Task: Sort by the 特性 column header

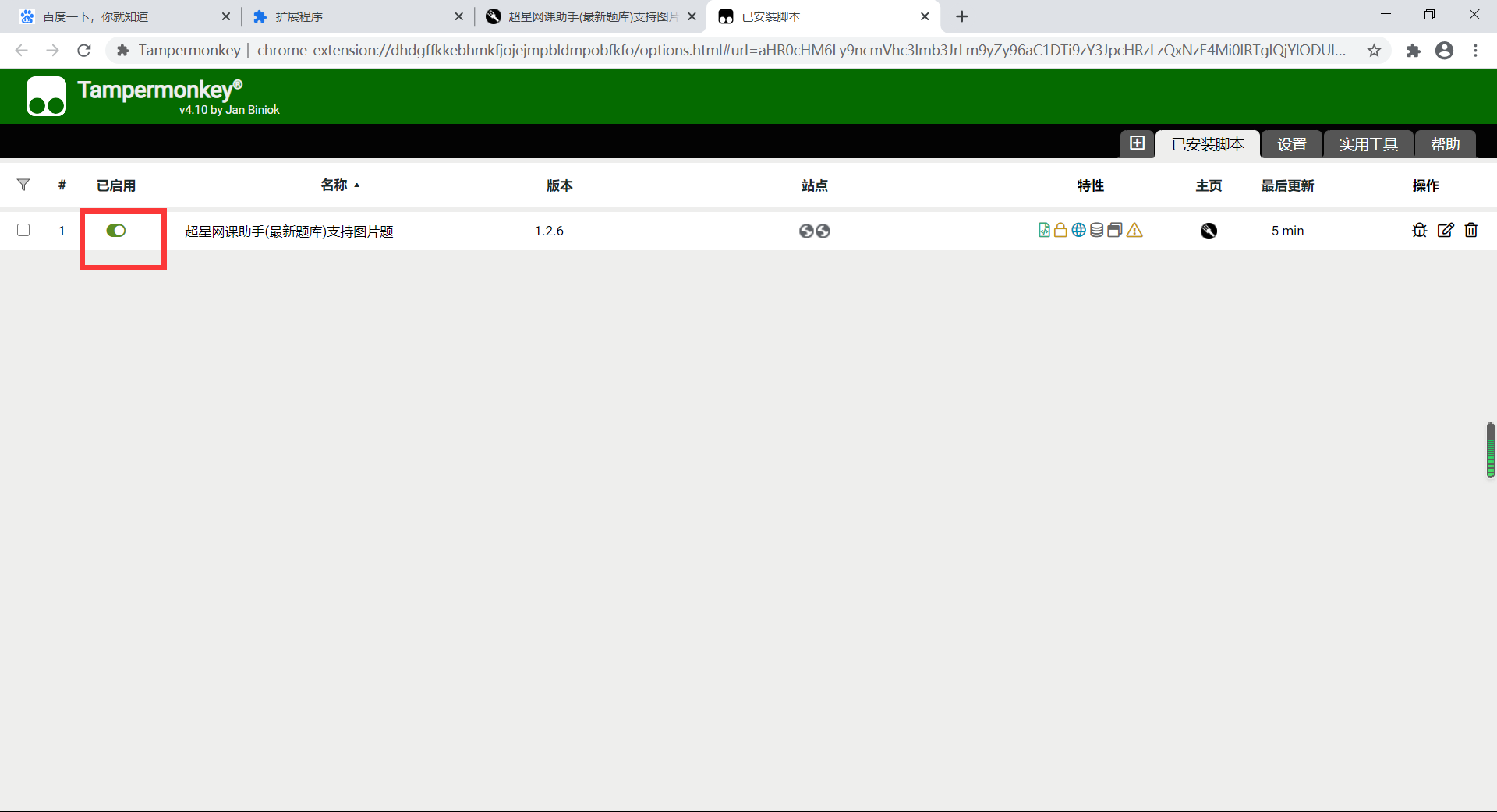Action: pyautogui.click(x=1090, y=185)
